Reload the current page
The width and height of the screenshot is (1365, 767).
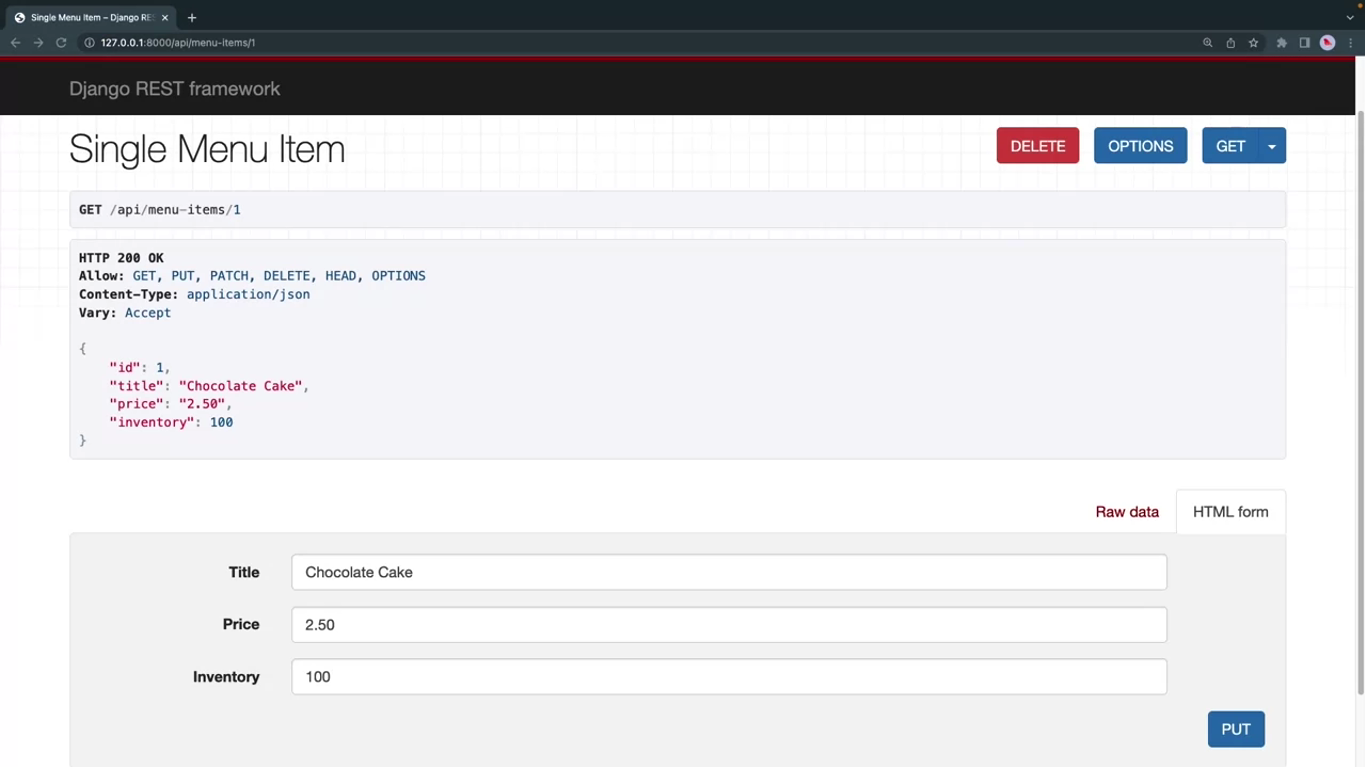[x=61, y=43]
